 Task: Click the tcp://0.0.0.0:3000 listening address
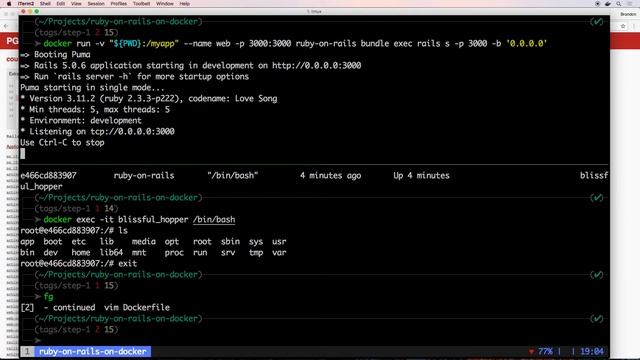click(132, 131)
